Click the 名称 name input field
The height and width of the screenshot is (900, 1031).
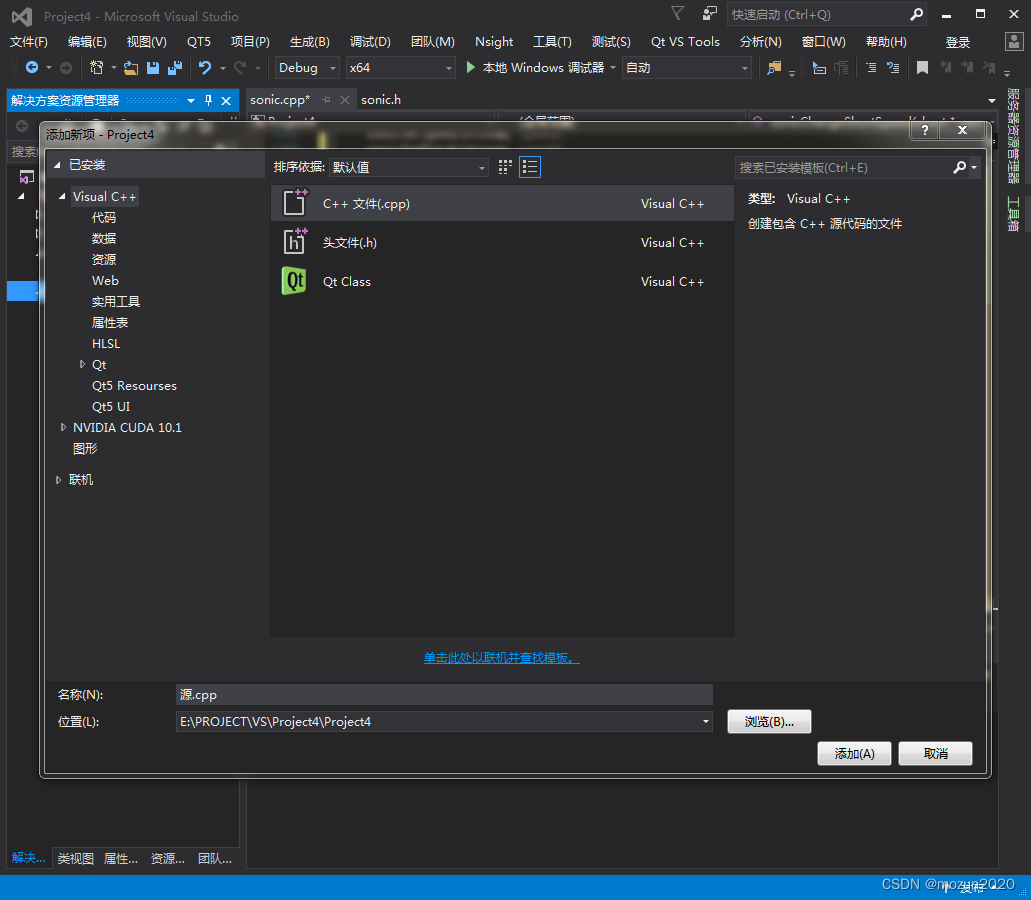coord(444,694)
